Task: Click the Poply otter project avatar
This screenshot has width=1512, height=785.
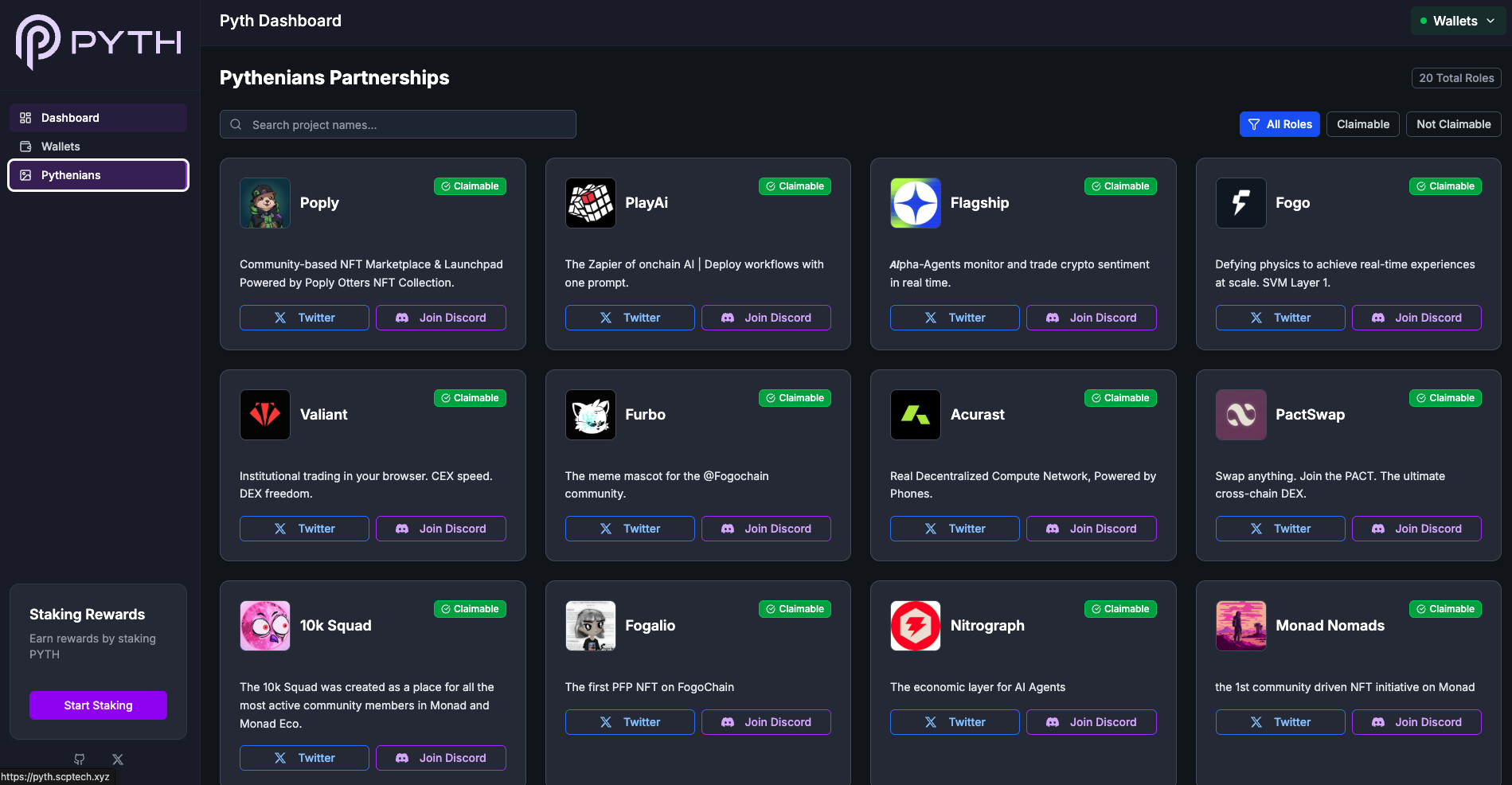Action: click(265, 203)
